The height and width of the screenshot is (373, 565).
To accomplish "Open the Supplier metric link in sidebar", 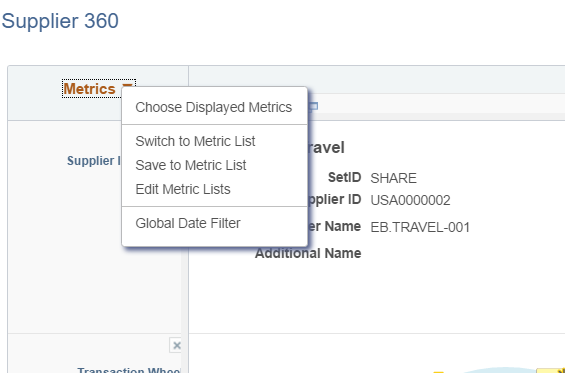I will [94, 161].
